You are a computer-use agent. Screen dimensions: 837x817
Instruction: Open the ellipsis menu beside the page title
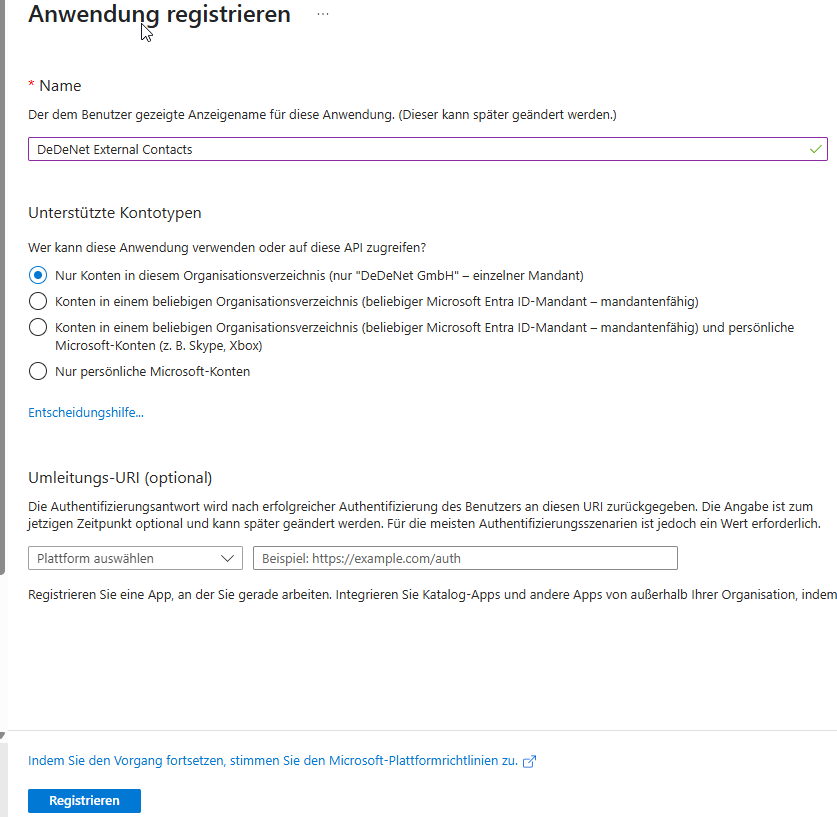tap(322, 13)
